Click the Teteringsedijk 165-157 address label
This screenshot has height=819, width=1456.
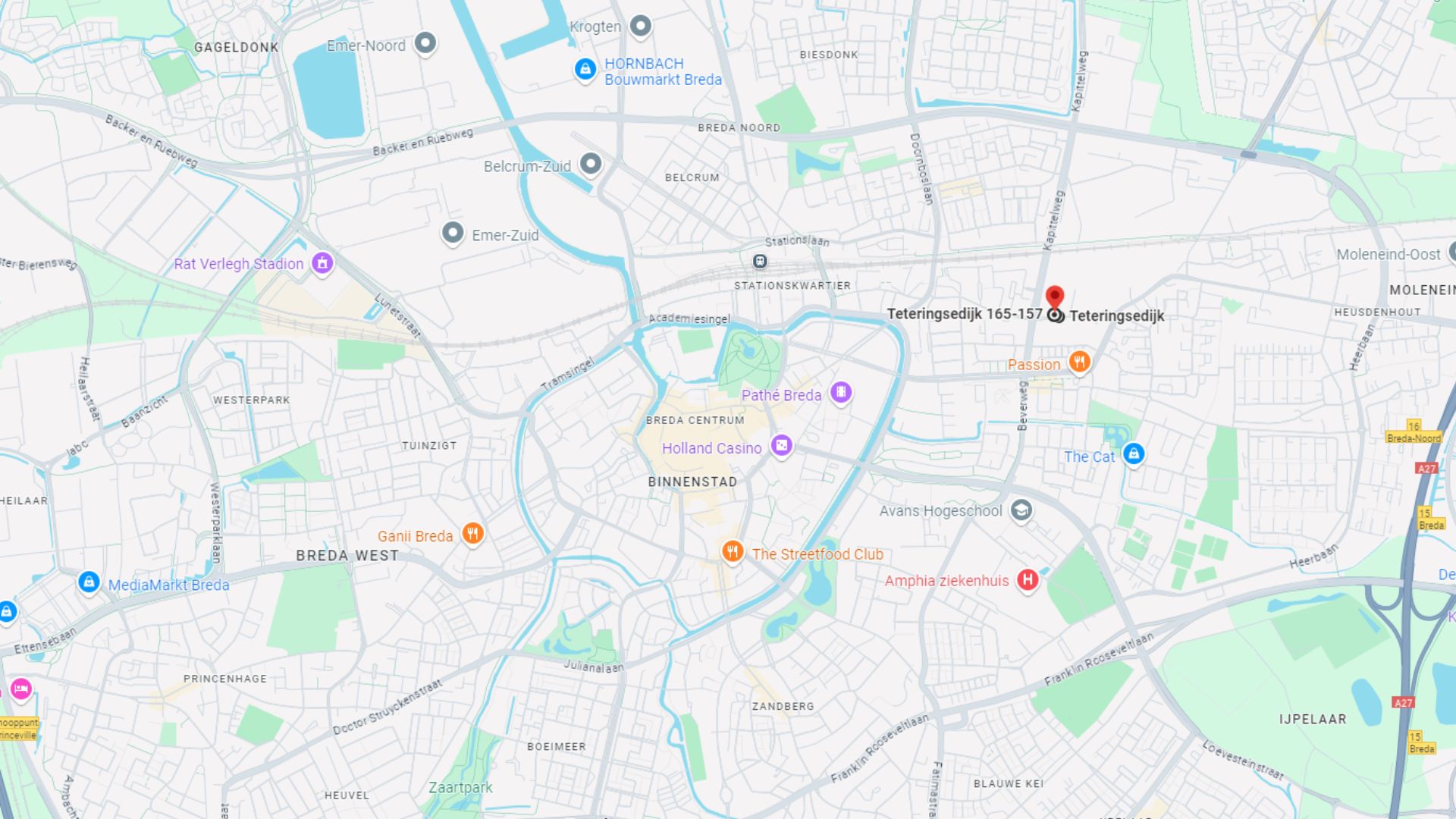pos(965,314)
